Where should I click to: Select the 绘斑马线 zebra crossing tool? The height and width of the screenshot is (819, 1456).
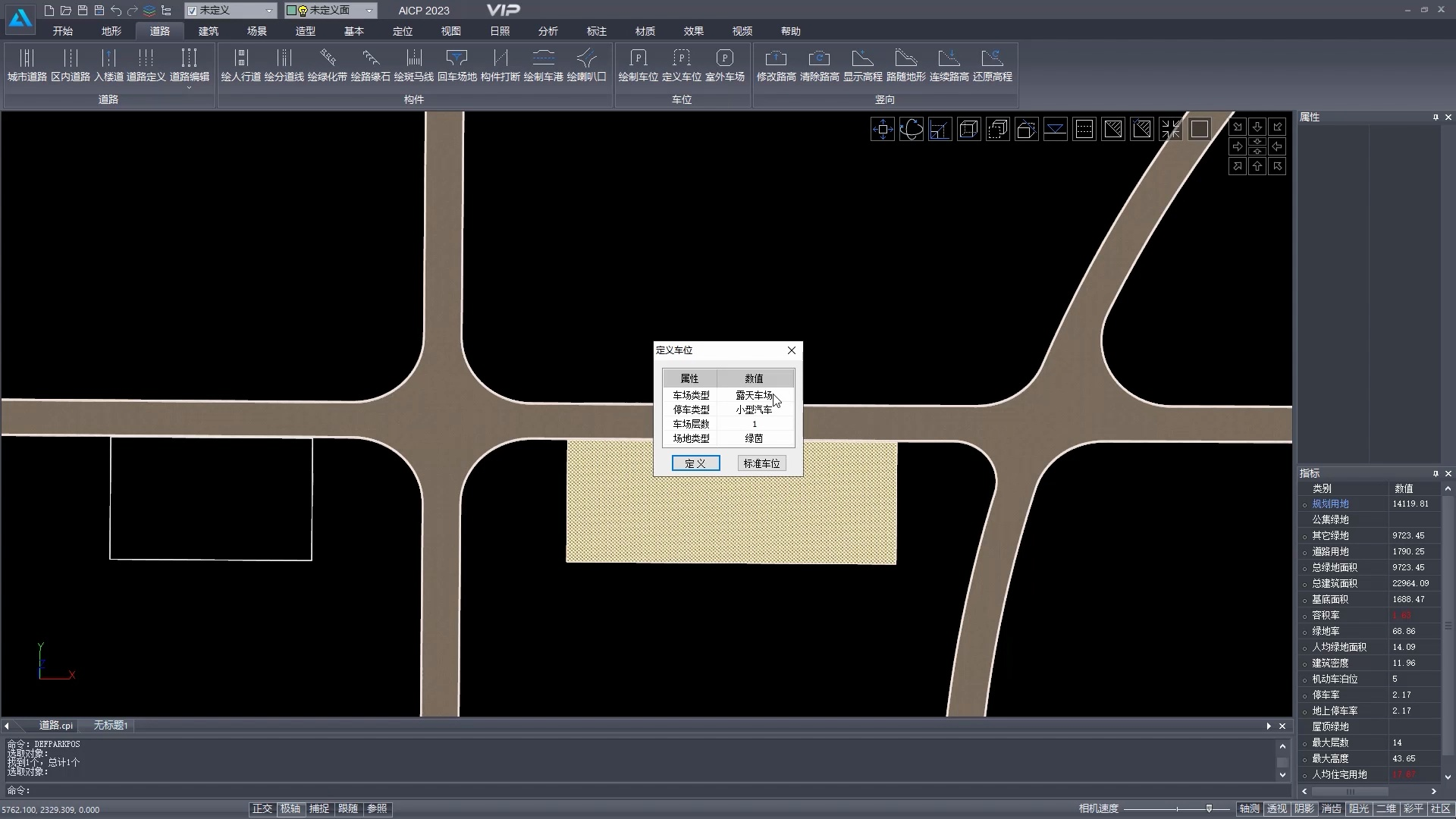414,65
